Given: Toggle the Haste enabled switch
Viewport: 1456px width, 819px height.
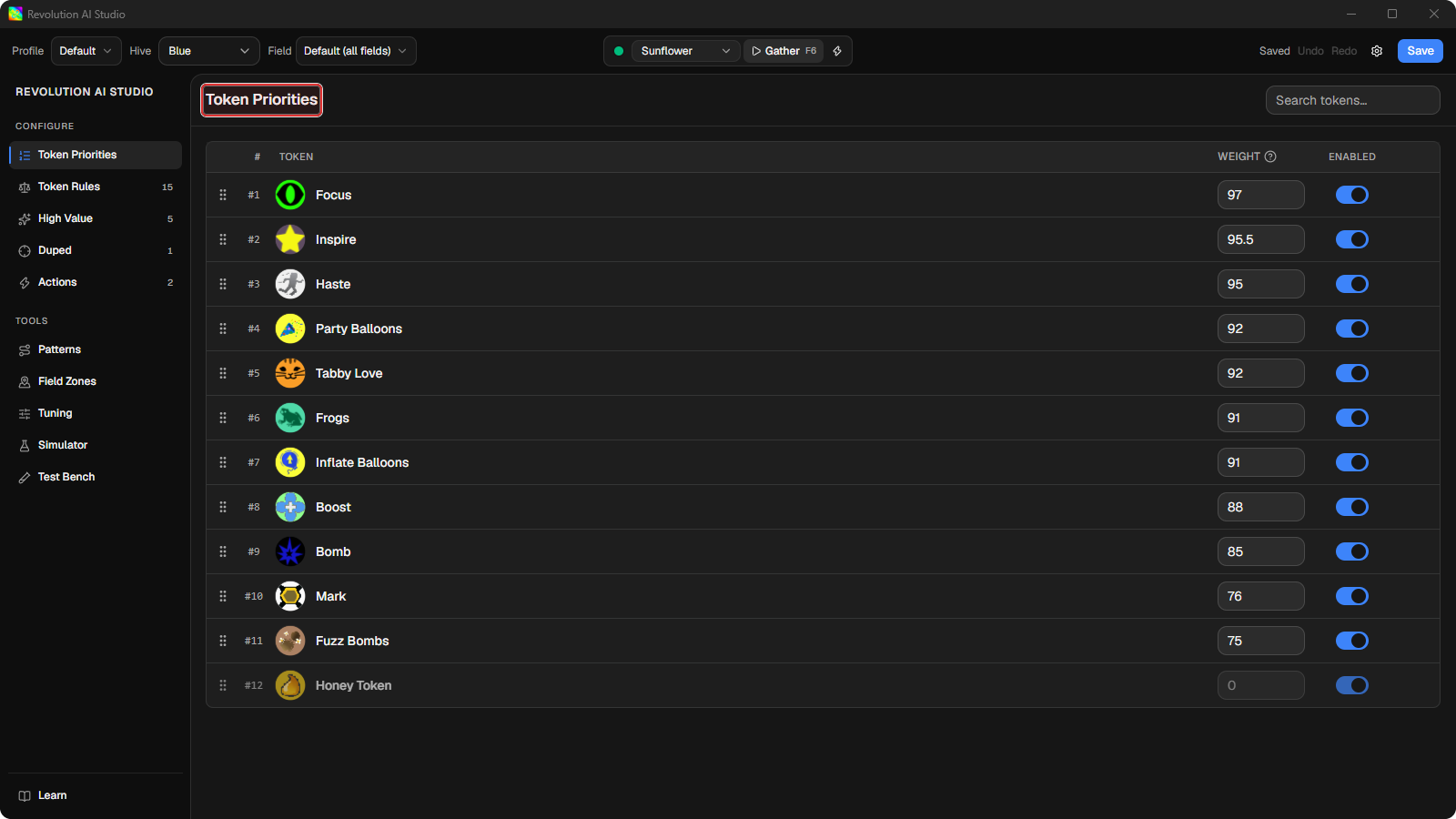Looking at the screenshot, I should click(x=1352, y=284).
